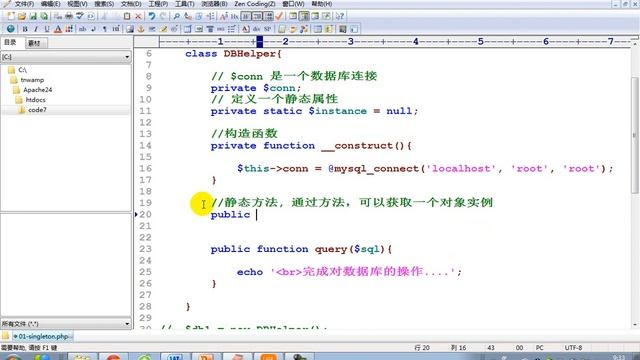Click the orange check mark icon

tap(280, 16)
